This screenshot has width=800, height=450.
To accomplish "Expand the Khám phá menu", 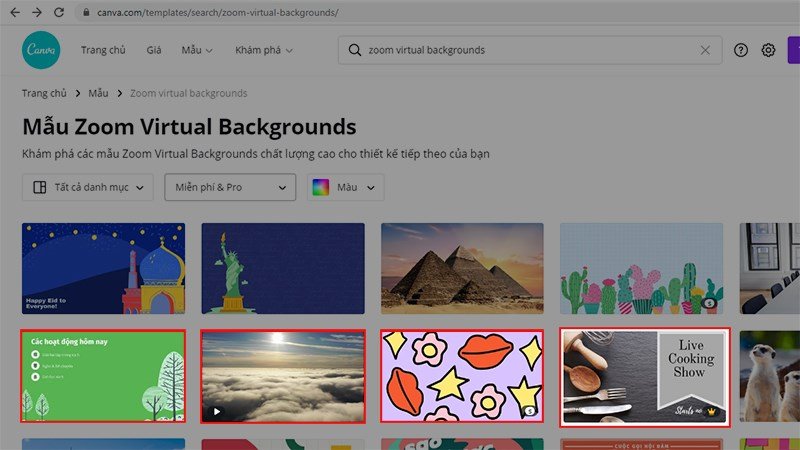I will coord(264,50).
